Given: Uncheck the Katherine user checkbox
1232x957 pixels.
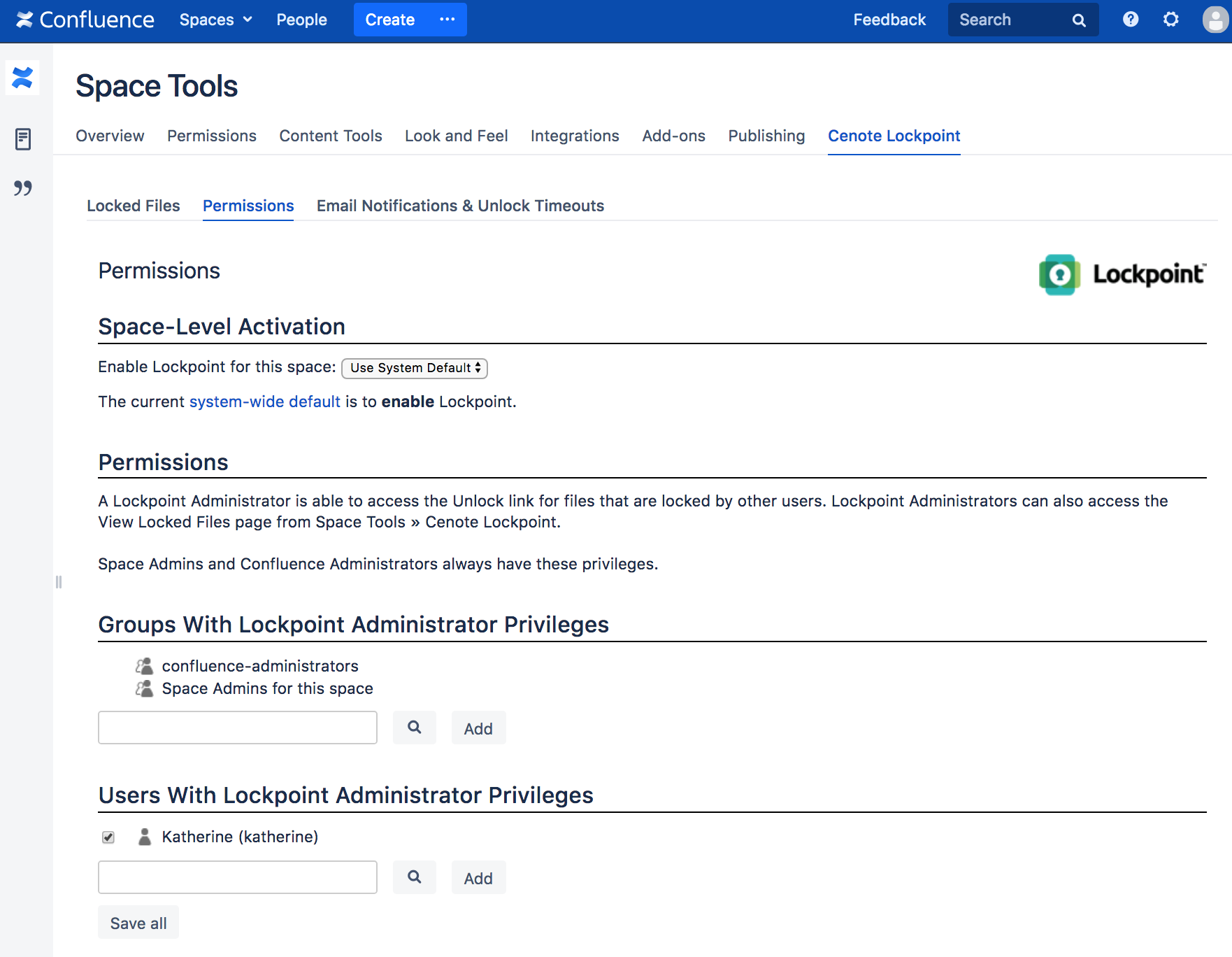Looking at the screenshot, I should click(108, 837).
